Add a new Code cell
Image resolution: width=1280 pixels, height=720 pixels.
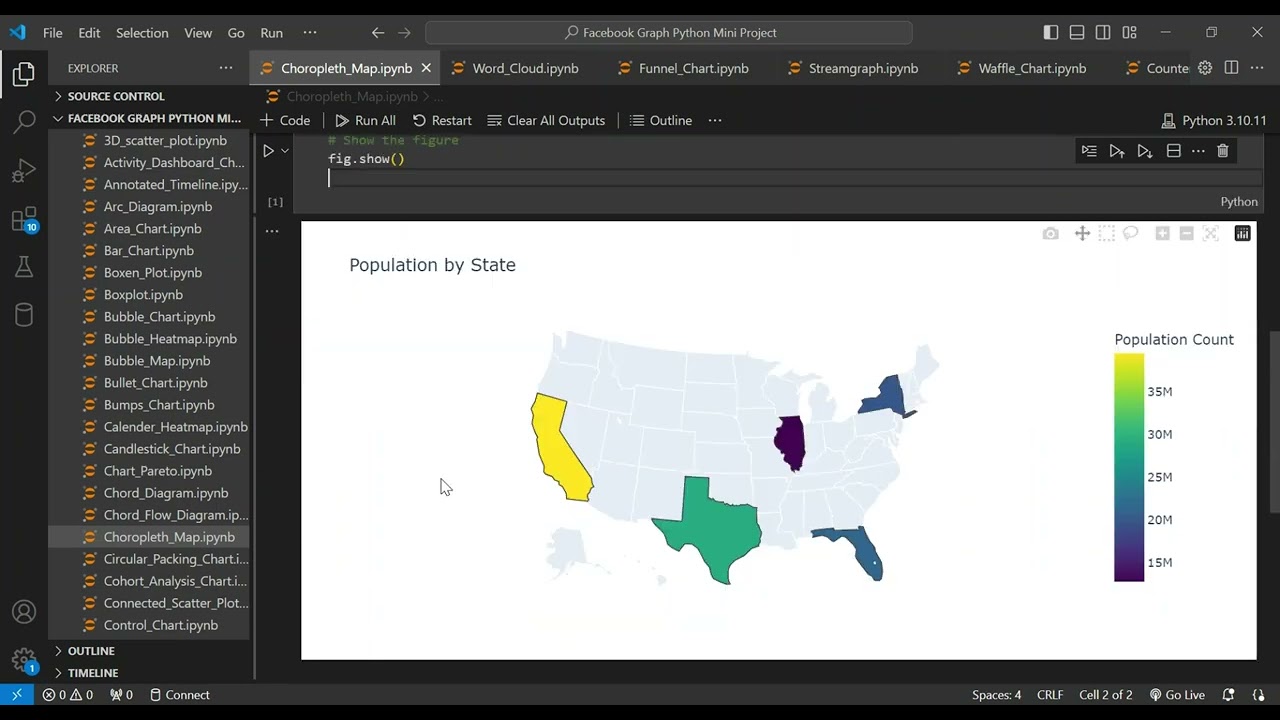click(x=285, y=120)
